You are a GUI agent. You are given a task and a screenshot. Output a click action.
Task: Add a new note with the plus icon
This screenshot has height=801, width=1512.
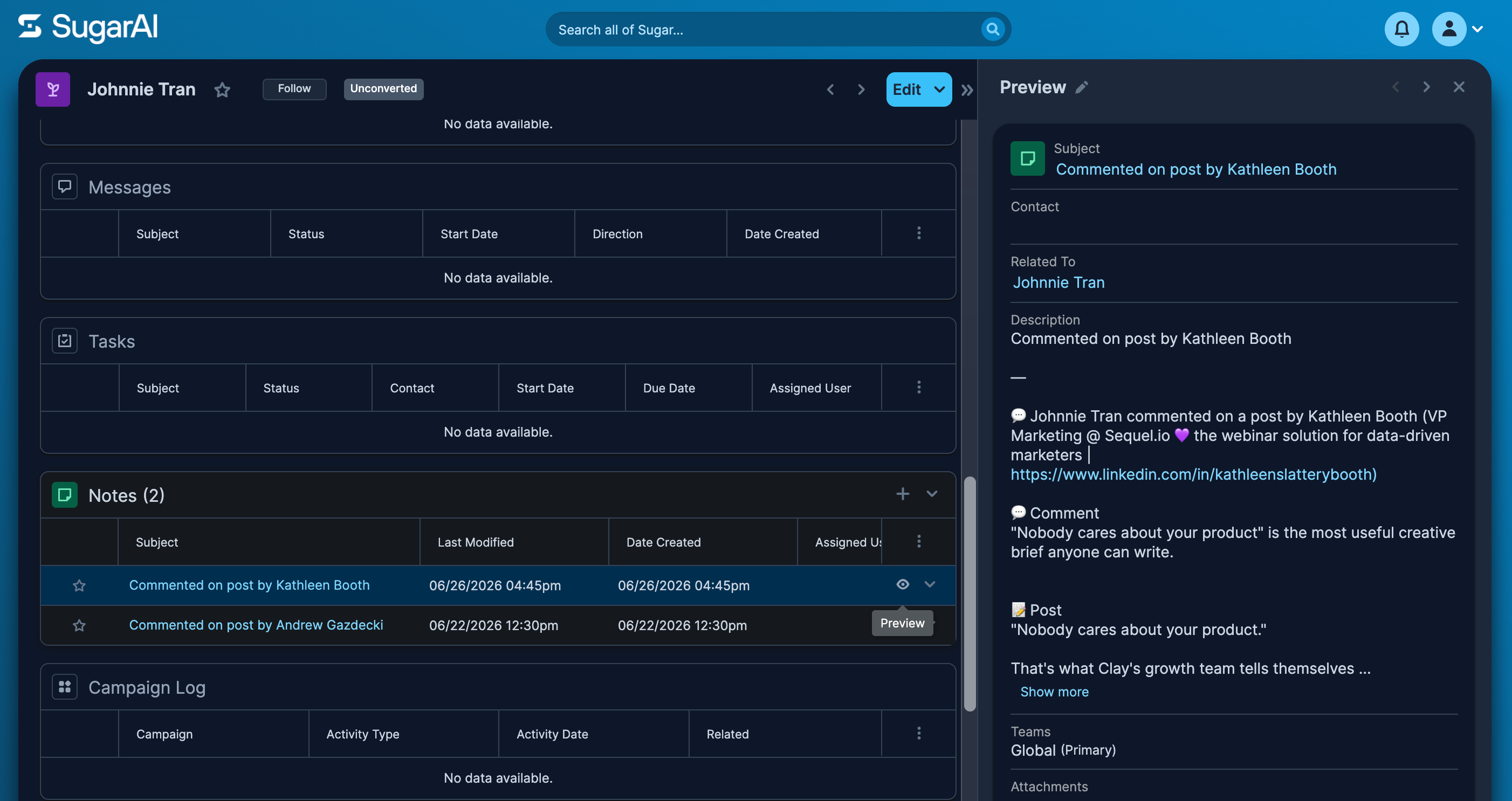tap(902, 494)
